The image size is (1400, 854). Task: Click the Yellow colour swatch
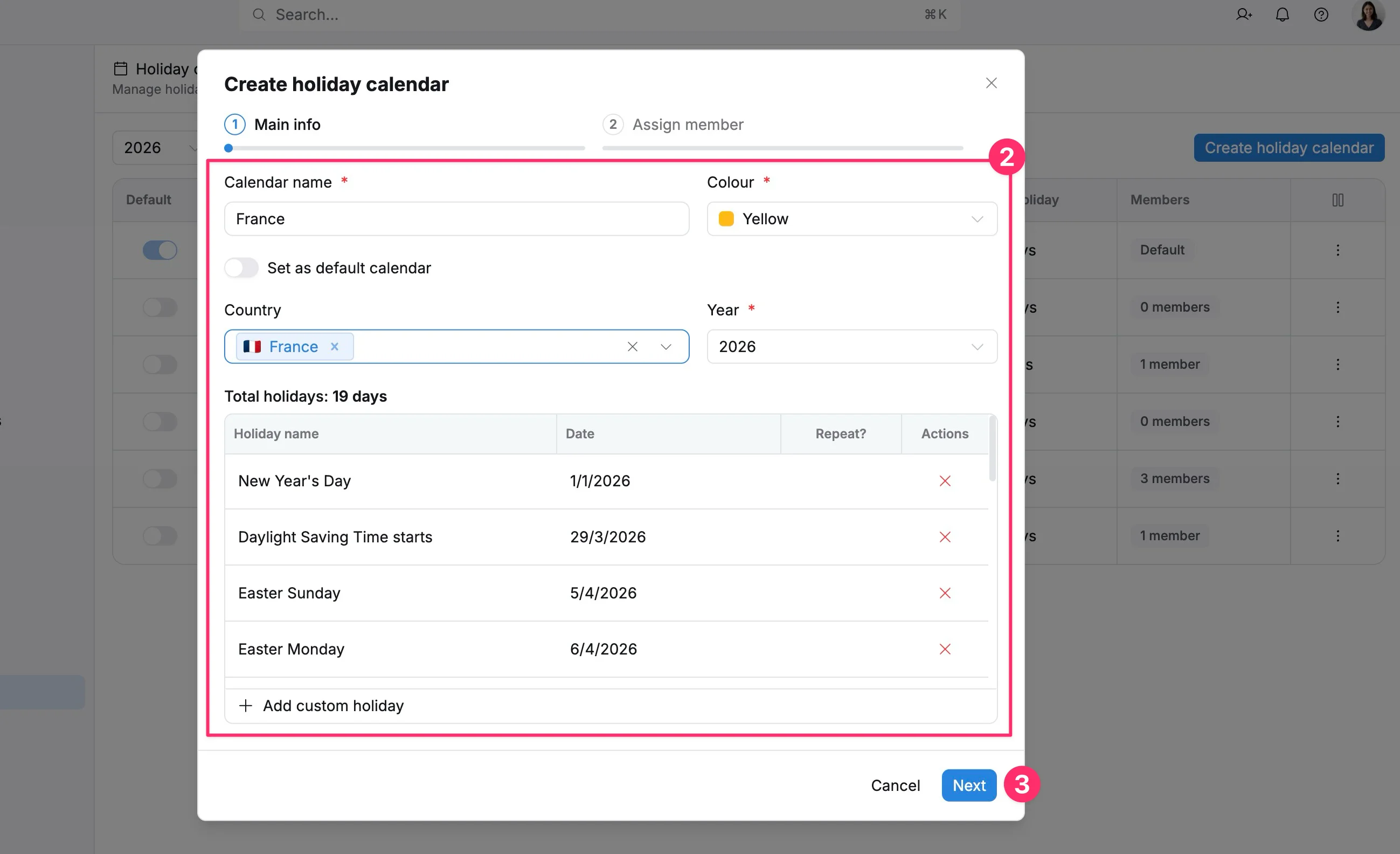pos(726,219)
